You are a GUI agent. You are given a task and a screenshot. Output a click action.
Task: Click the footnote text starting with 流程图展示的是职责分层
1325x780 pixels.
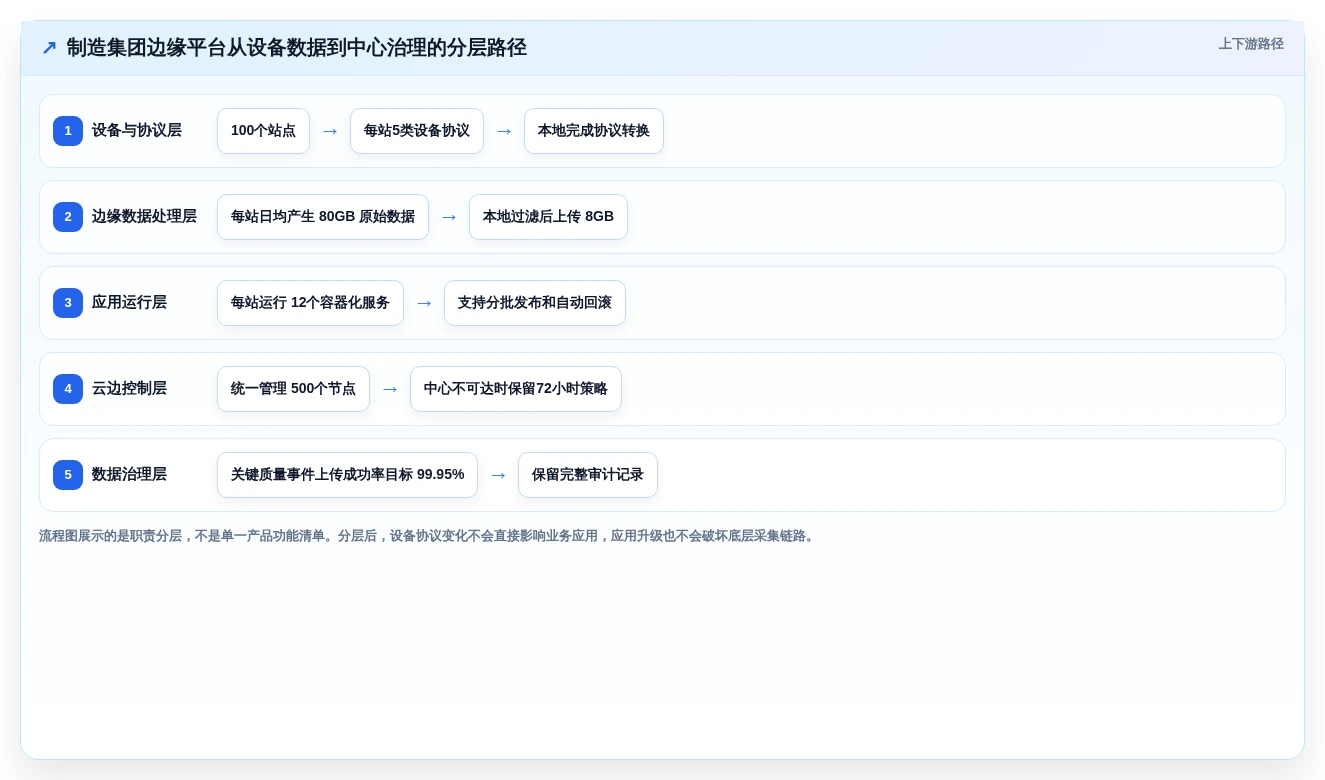[428, 536]
